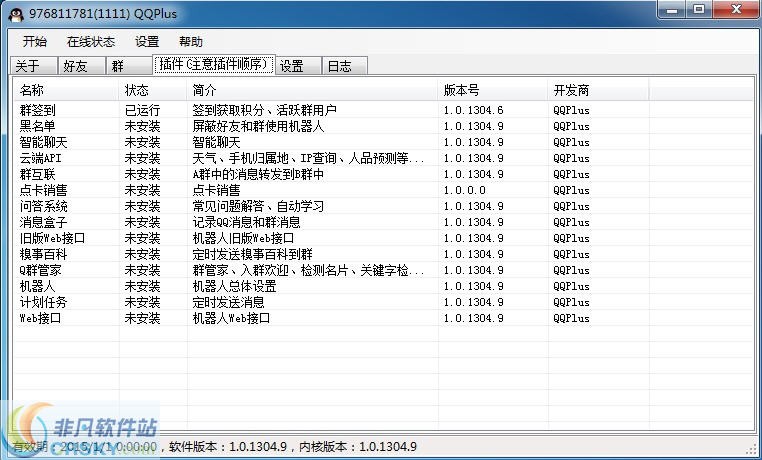Click 未安装 status in 计划任务 row
The height and width of the screenshot is (460, 762).
(x=142, y=303)
